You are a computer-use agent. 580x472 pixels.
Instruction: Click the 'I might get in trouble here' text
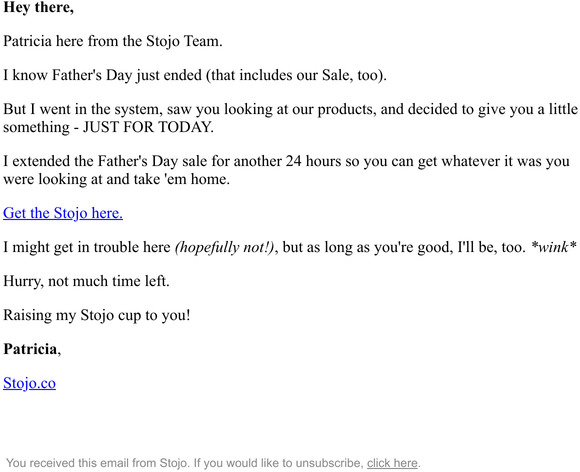click(x=87, y=247)
